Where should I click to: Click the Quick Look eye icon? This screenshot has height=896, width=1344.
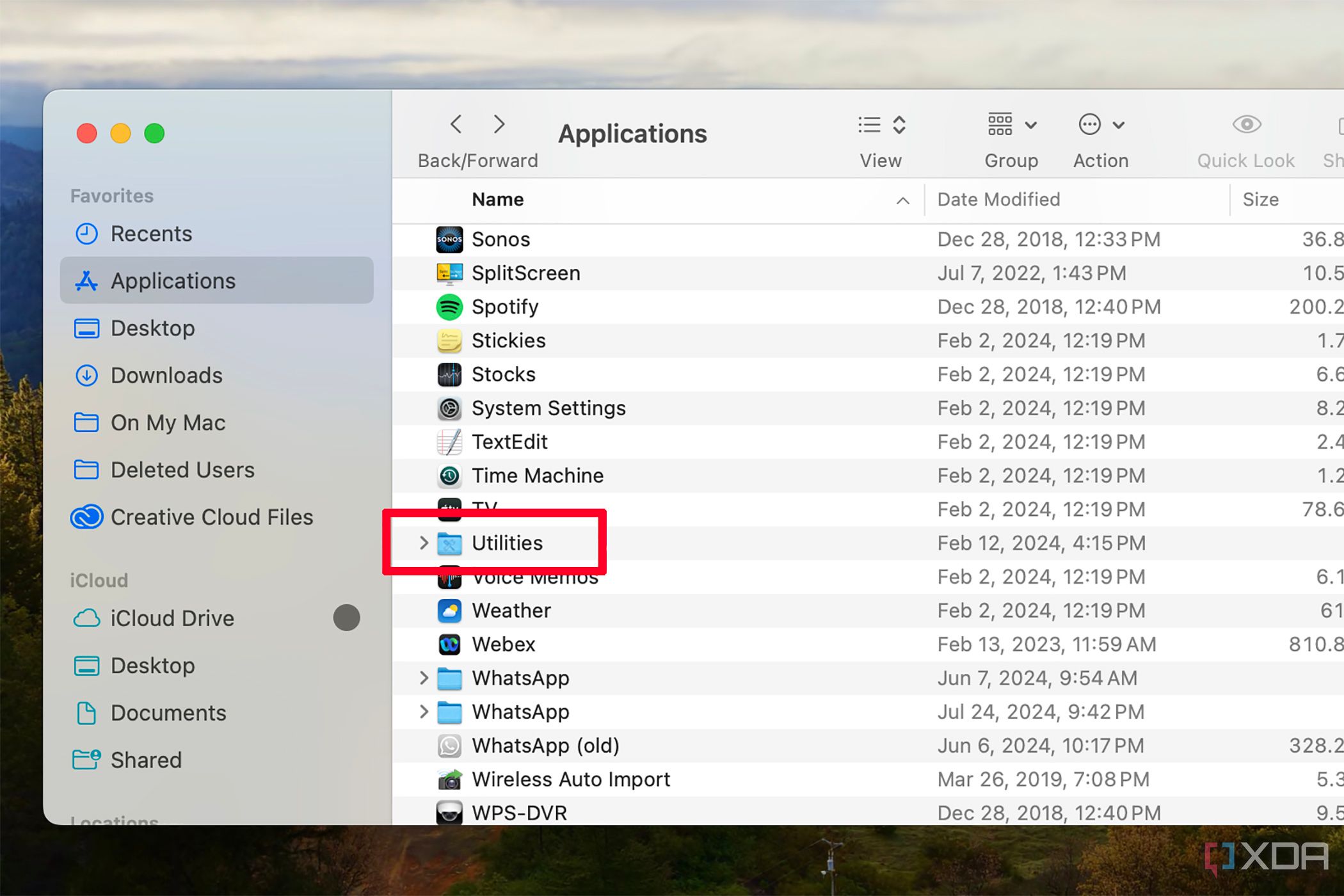click(x=1246, y=124)
